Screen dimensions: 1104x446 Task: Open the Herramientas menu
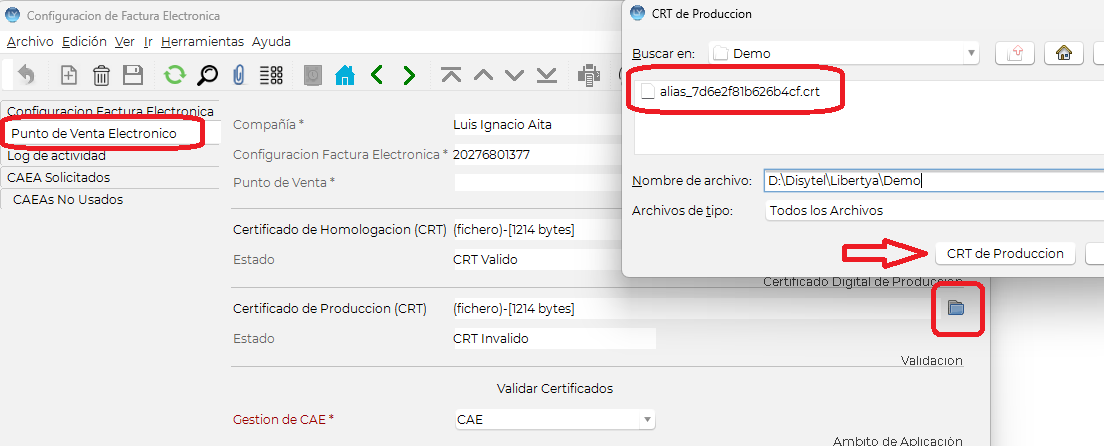(x=203, y=42)
